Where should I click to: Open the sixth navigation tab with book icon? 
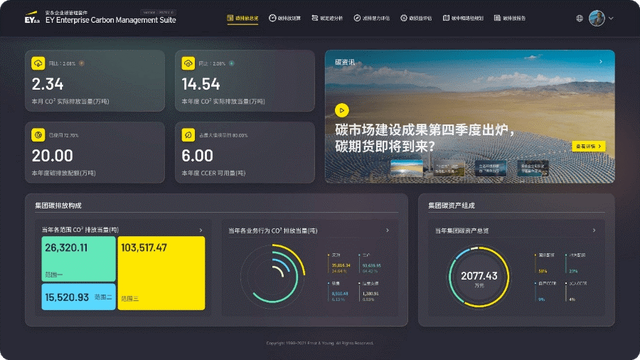[463, 18]
